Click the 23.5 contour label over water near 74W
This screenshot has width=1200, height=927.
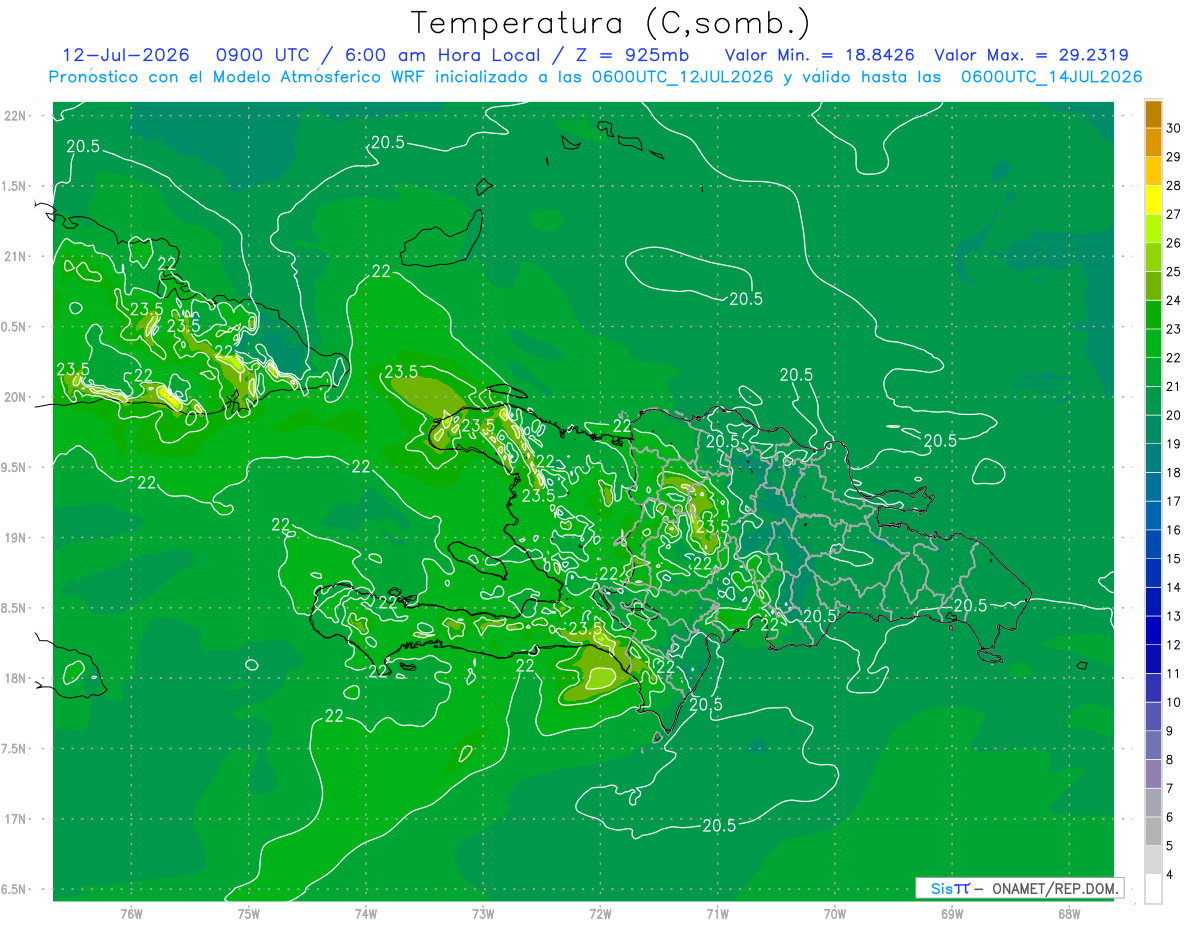point(401,372)
